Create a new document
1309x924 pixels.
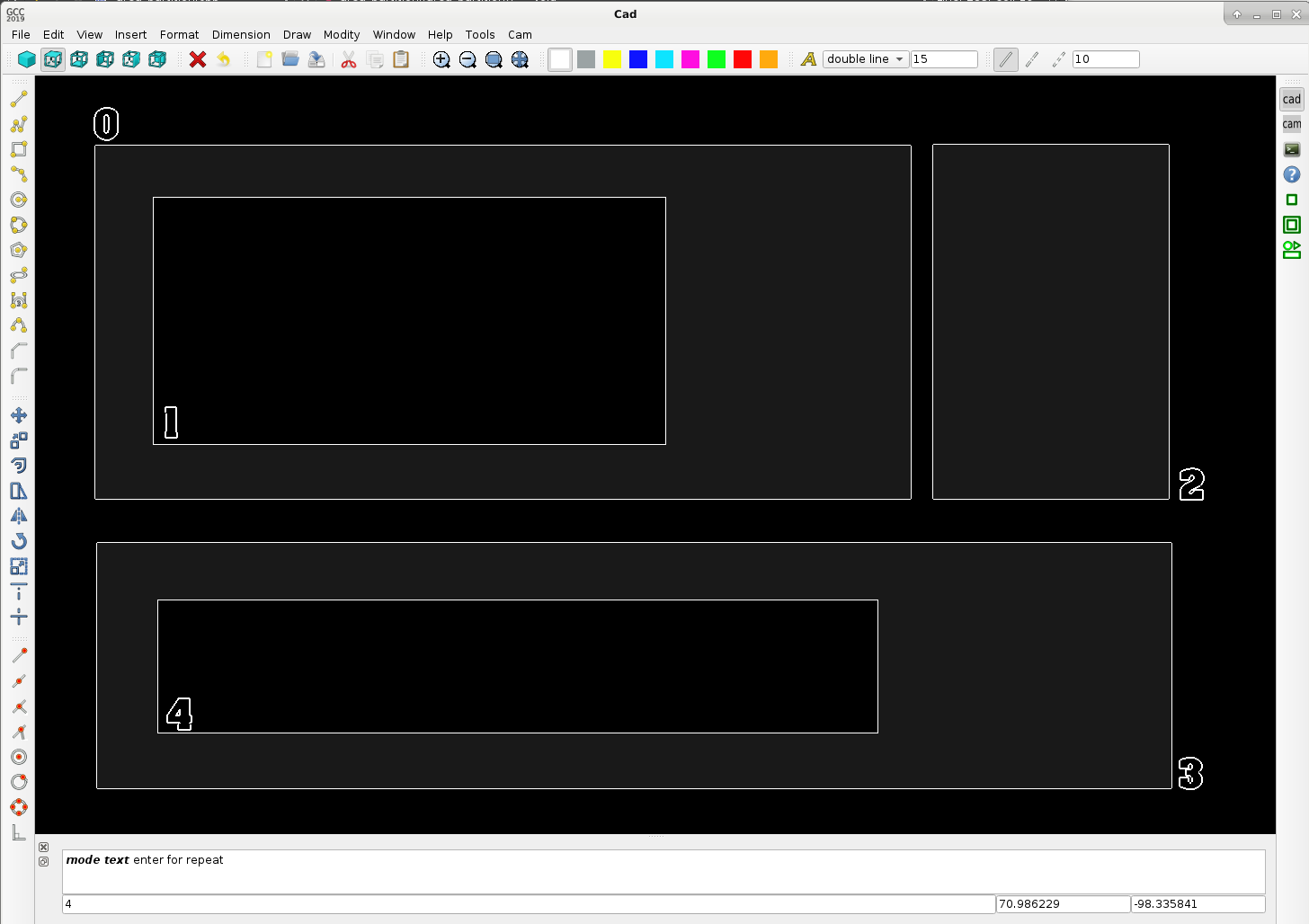pos(264,59)
